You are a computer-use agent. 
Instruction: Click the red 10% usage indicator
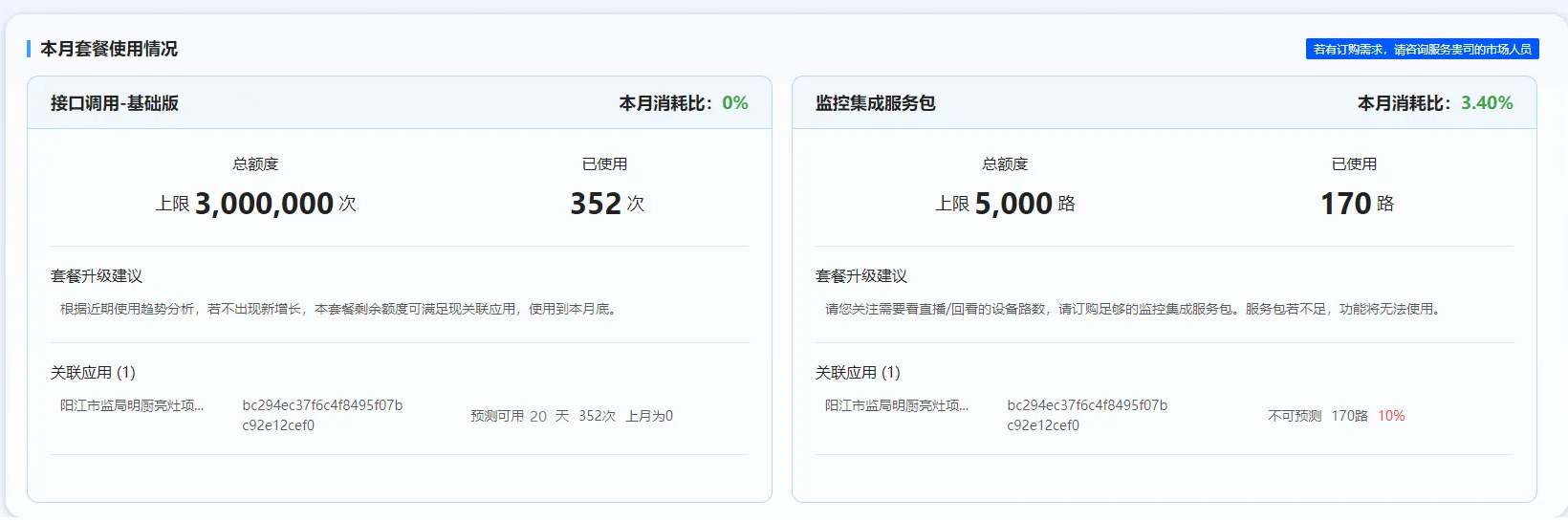click(x=1391, y=416)
